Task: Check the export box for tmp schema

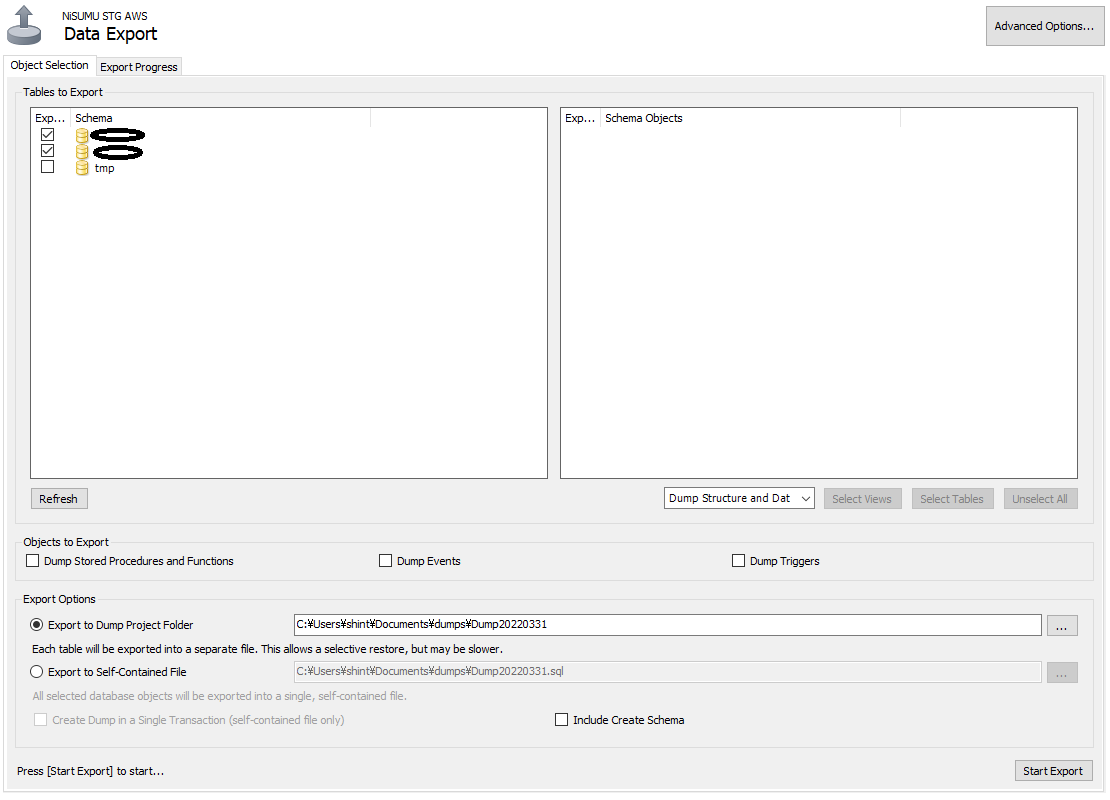Action: pos(47,167)
